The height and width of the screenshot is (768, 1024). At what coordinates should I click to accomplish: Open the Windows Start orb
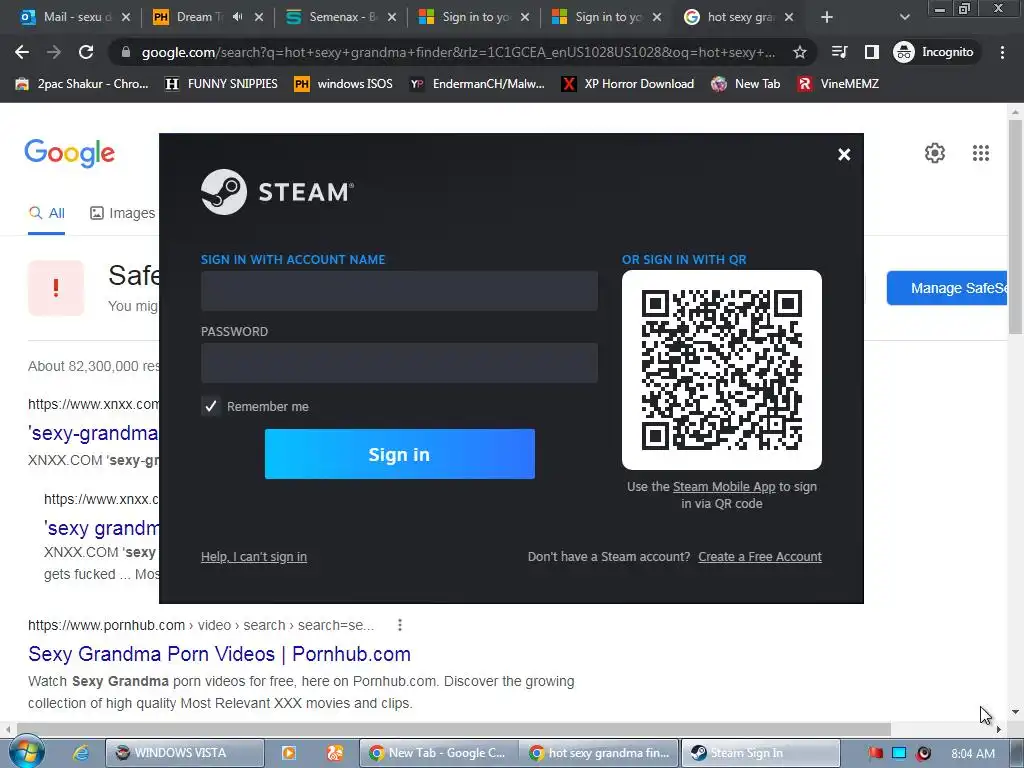tap(25, 752)
